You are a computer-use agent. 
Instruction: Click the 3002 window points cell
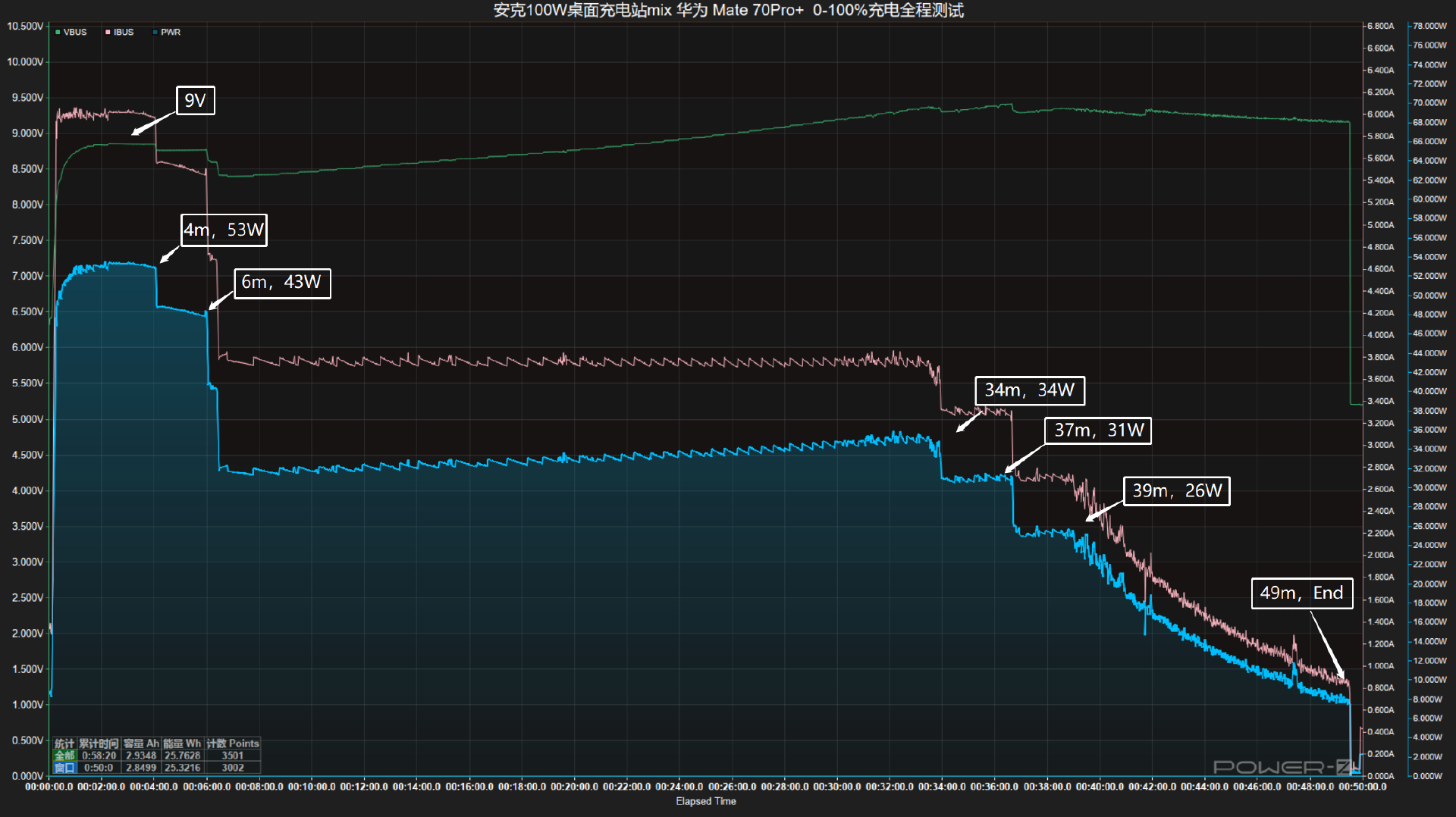233,768
